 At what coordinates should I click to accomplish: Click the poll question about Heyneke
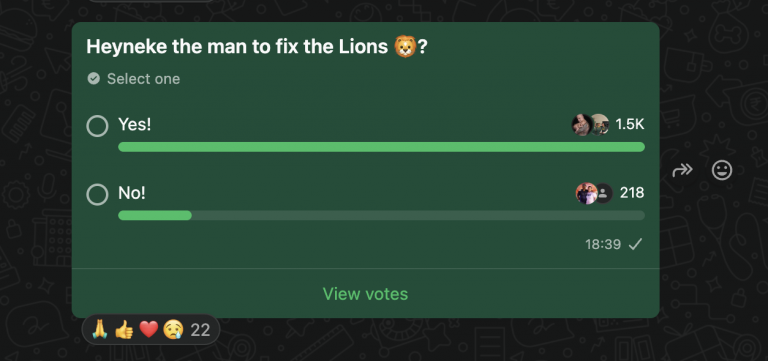tap(257, 48)
